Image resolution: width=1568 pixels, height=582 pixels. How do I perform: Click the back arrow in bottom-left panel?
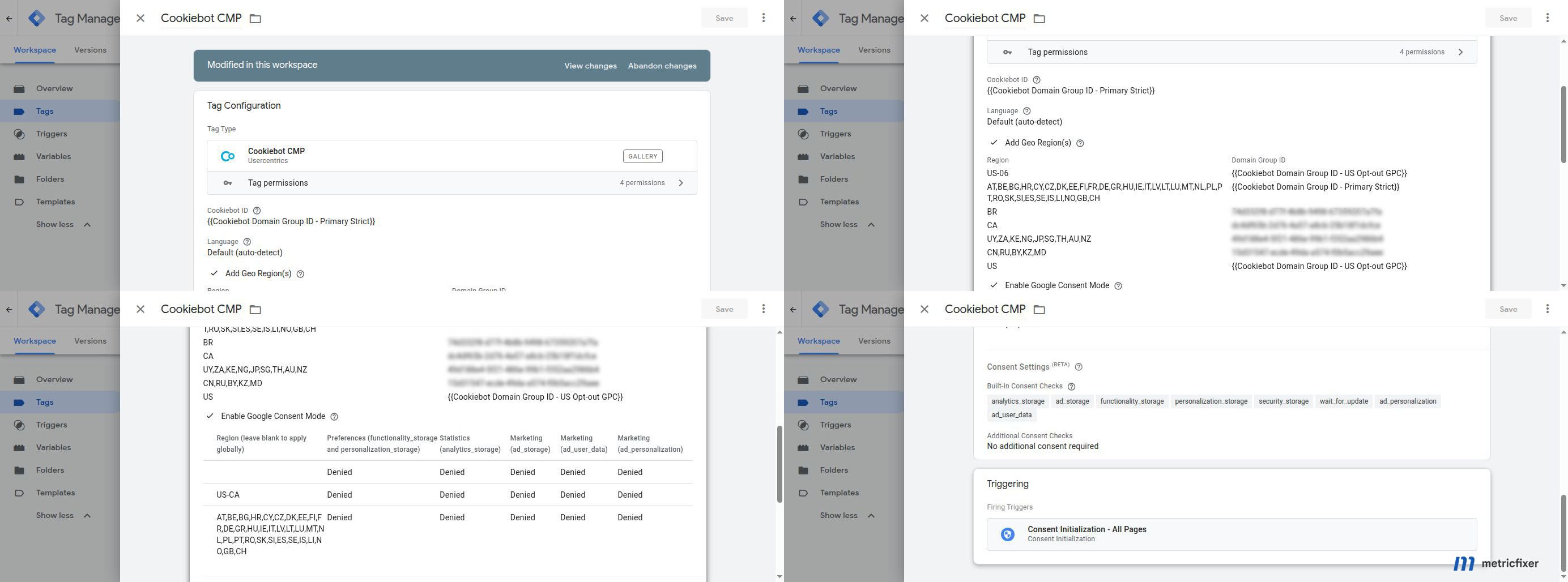[x=8, y=309]
